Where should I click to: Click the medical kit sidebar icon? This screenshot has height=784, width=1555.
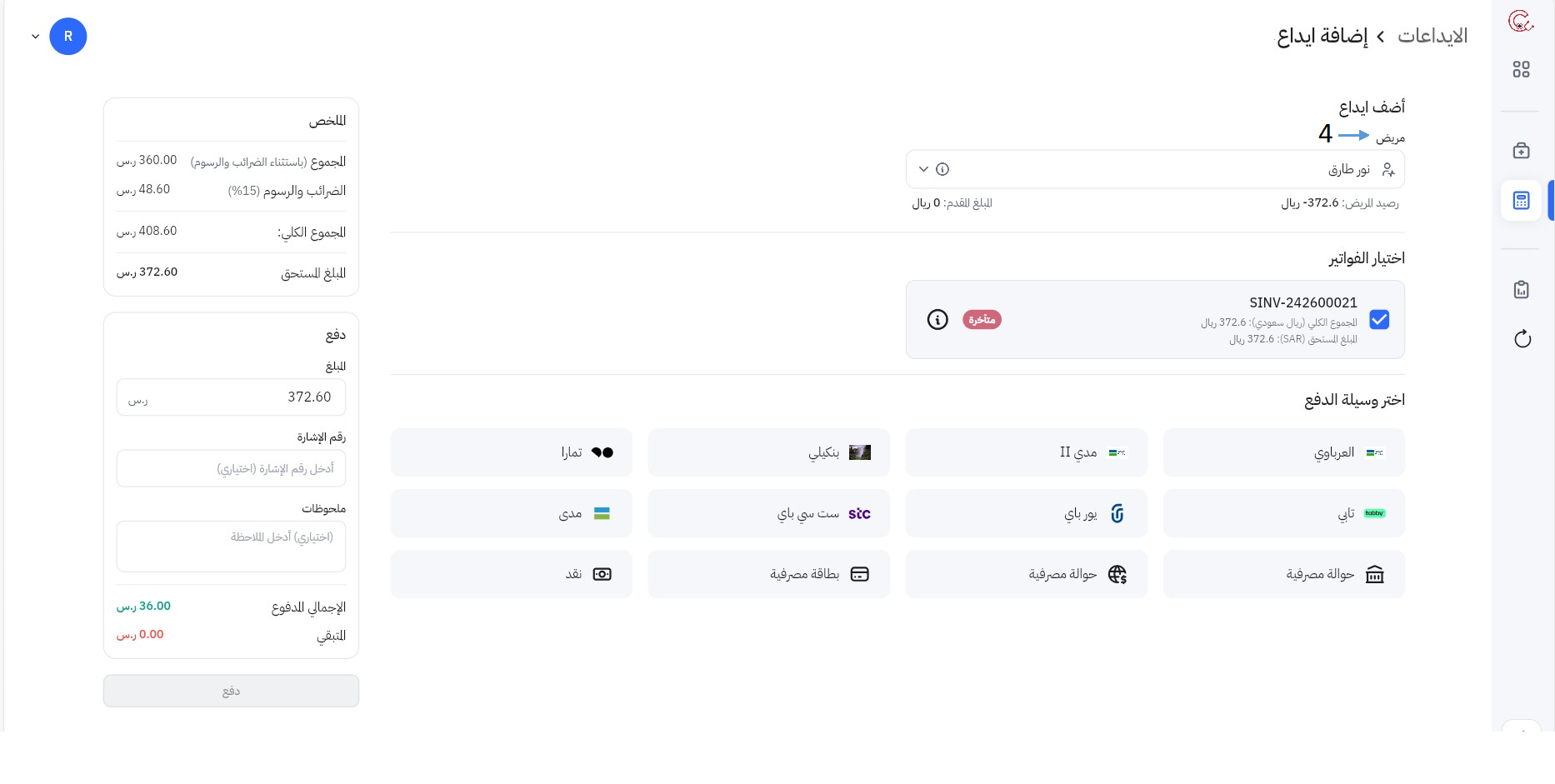[x=1521, y=151]
